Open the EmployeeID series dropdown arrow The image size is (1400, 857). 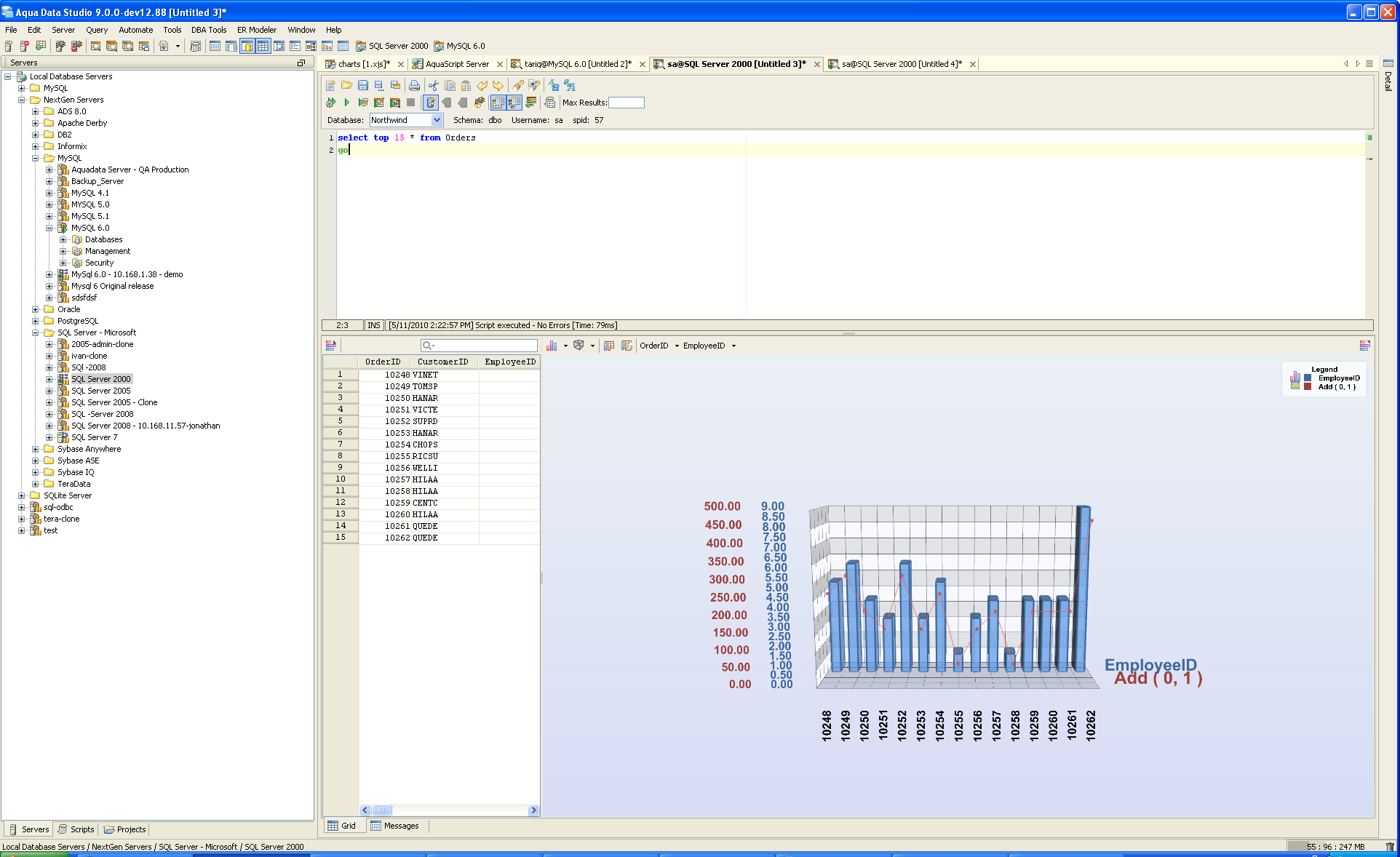pos(733,346)
